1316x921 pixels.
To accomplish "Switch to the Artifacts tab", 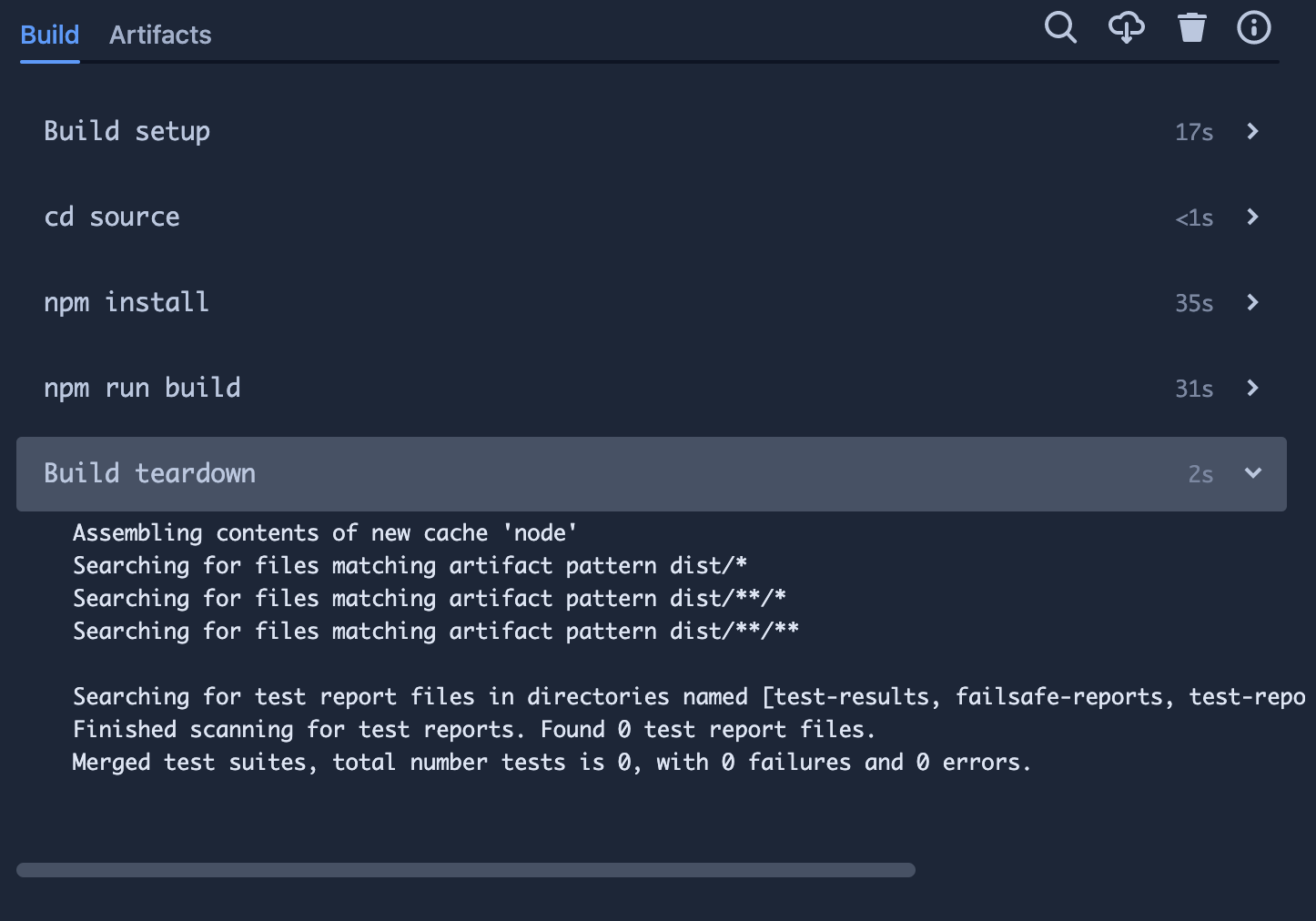I will (x=160, y=35).
